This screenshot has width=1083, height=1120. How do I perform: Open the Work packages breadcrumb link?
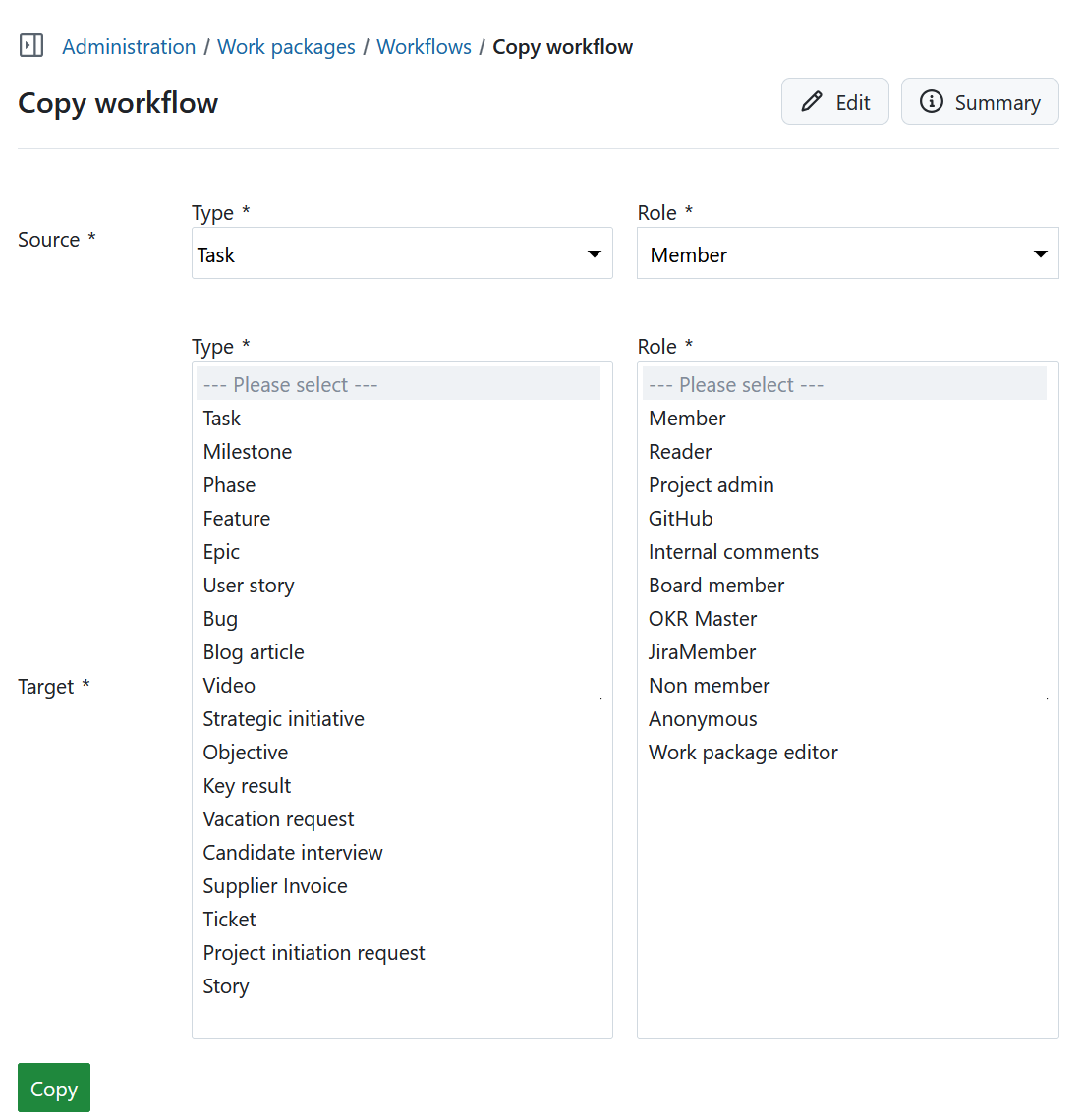[286, 46]
